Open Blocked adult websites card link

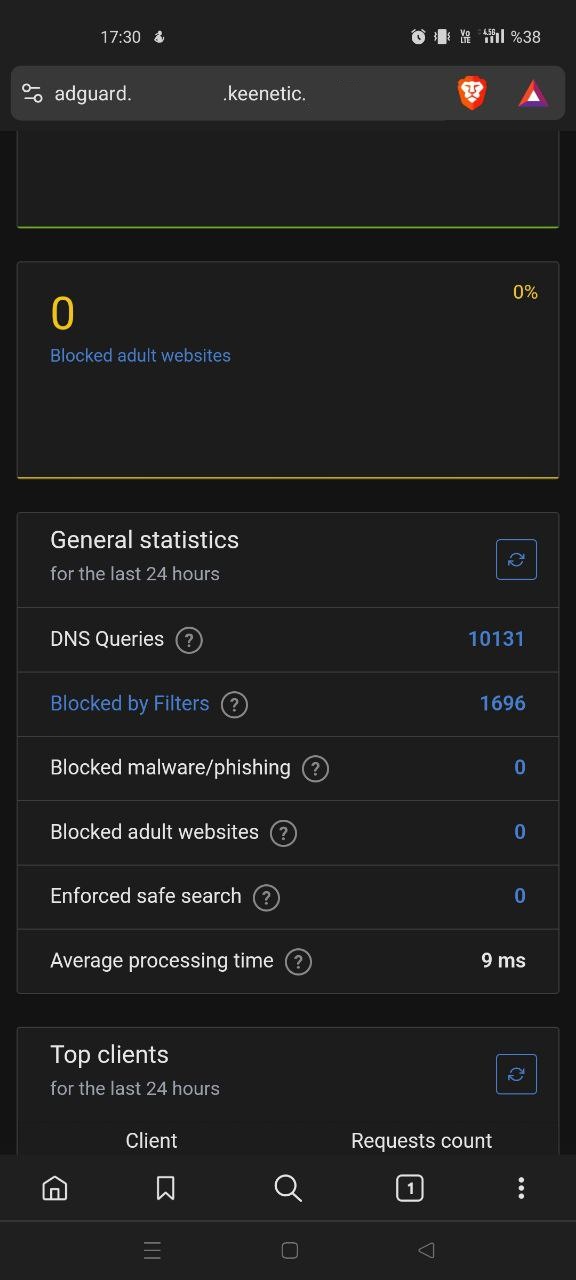tap(140, 356)
